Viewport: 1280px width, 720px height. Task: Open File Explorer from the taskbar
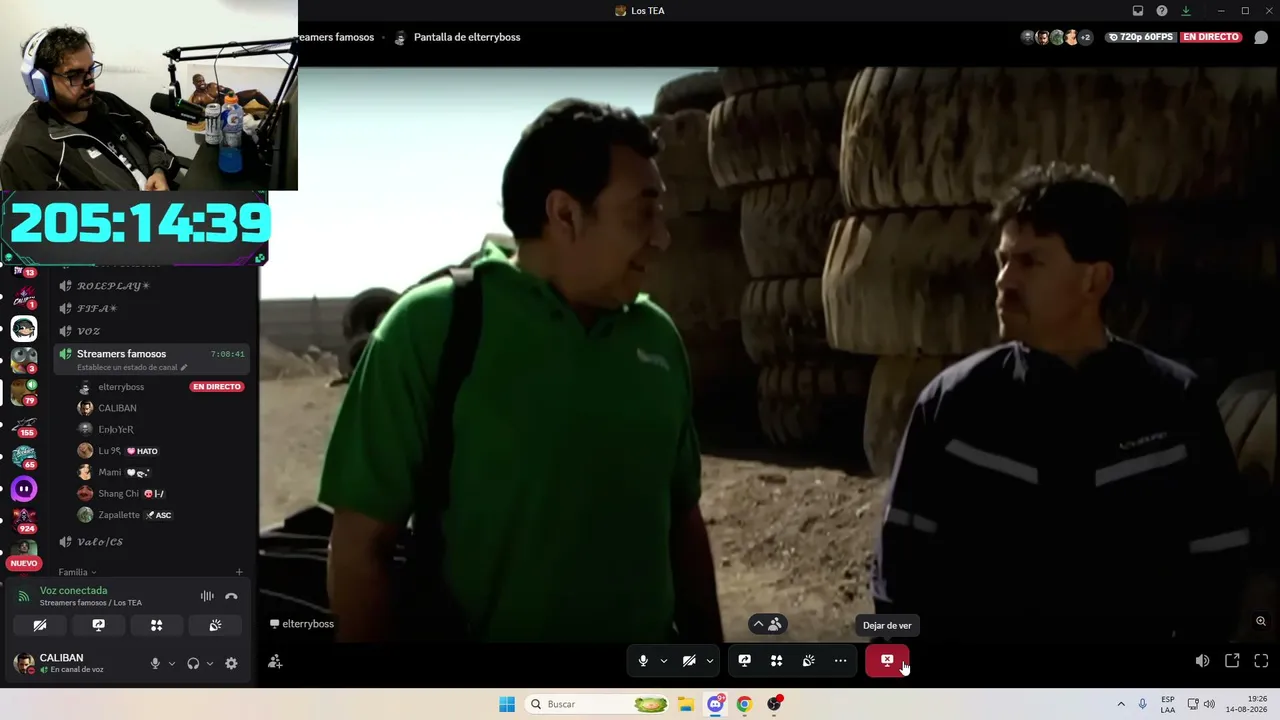[x=686, y=704]
